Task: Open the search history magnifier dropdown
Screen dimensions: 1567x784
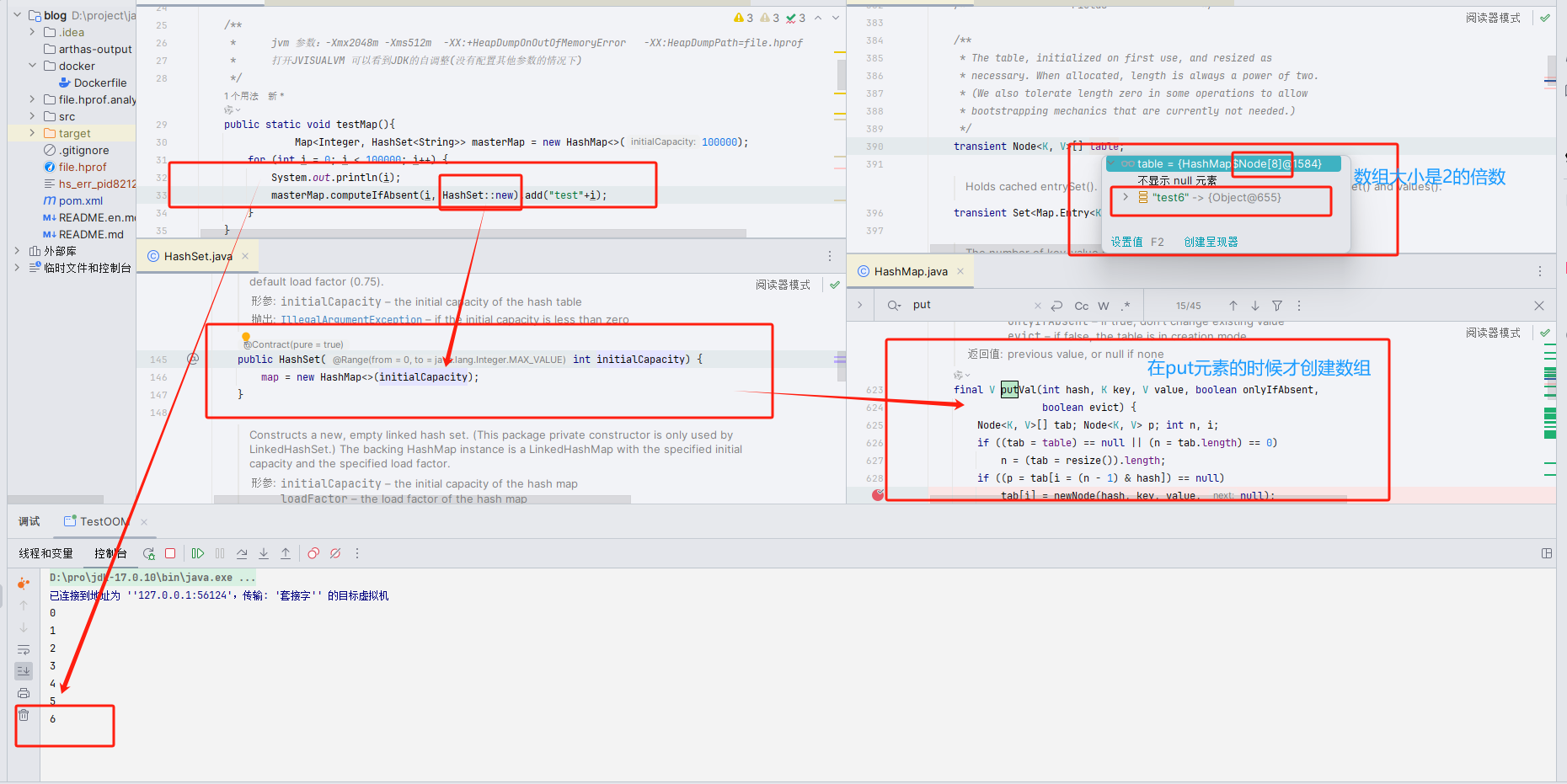Action: tap(894, 306)
